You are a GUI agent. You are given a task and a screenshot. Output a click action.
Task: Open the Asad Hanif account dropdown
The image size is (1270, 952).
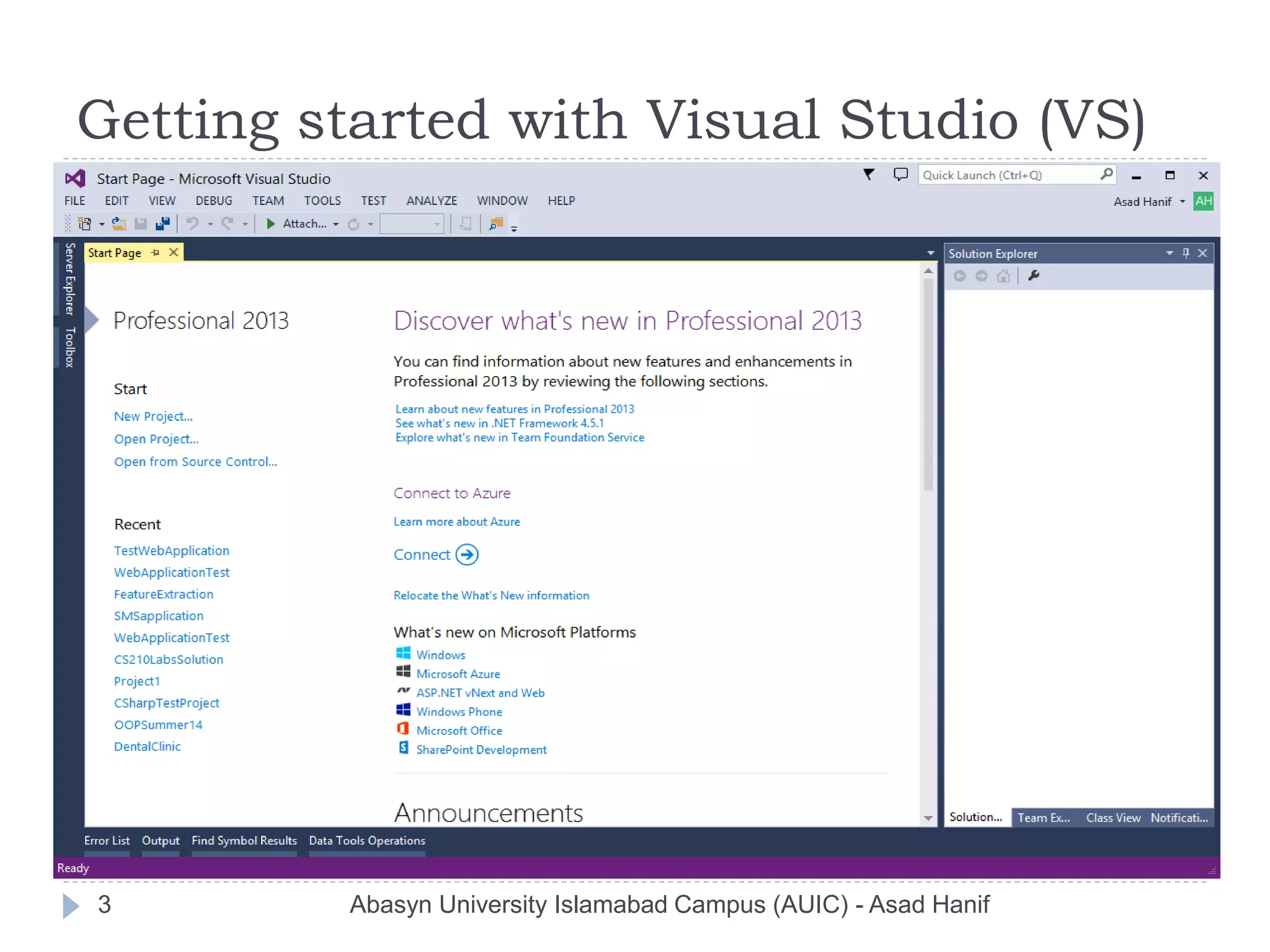tap(1182, 201)
